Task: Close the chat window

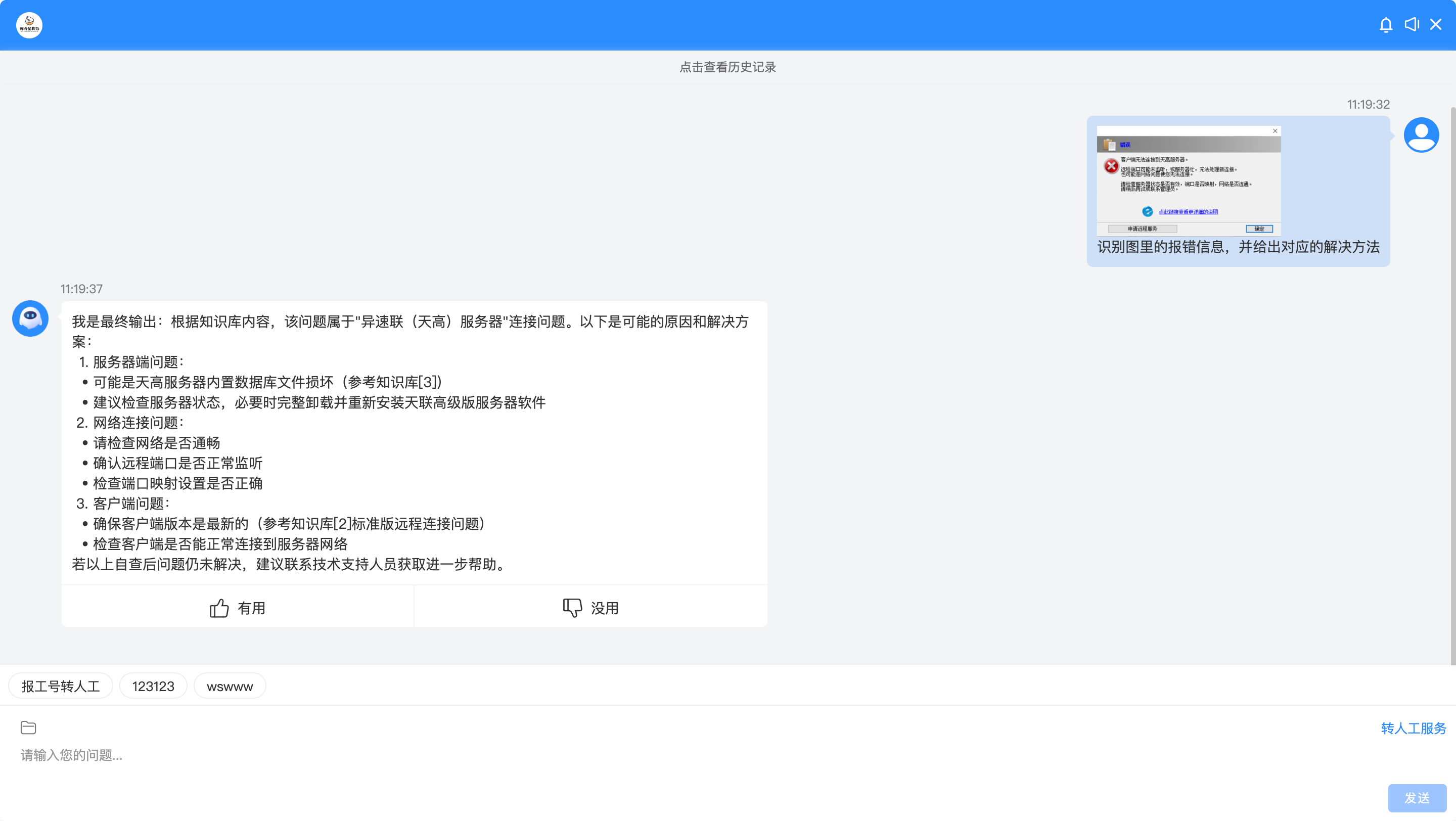Action: click(x=1436, y=24)
